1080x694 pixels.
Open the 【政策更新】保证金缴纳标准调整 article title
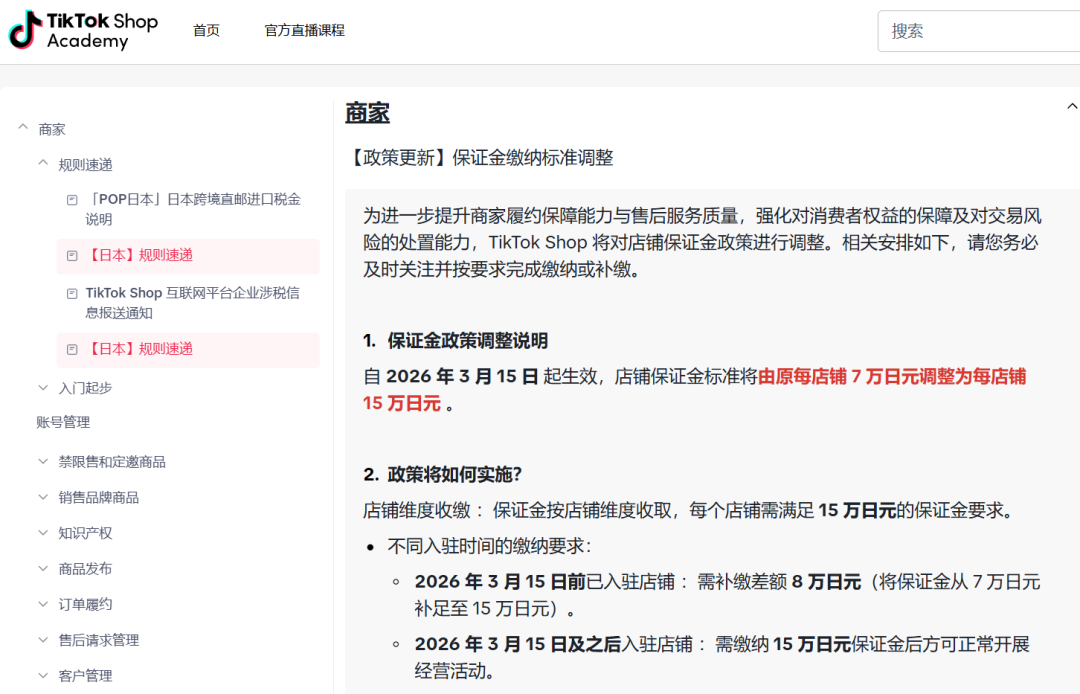click(482, 157)
